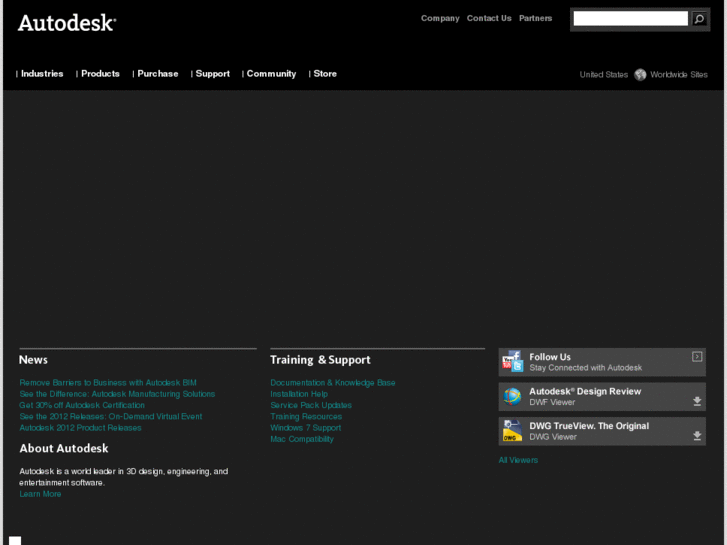Open See the Difference Manufacturing Solutions link
This screenshot has width=727, height=545.
[117, 394]
